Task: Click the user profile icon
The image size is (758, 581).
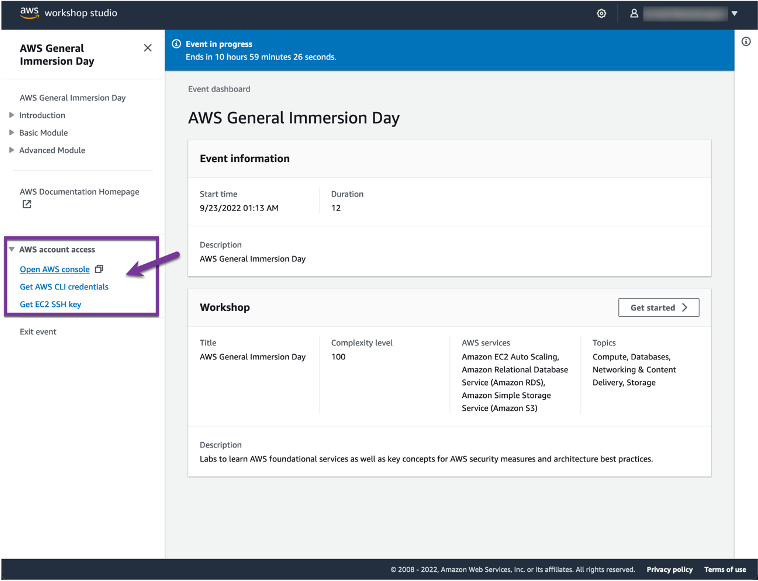Action: [634, 14]
